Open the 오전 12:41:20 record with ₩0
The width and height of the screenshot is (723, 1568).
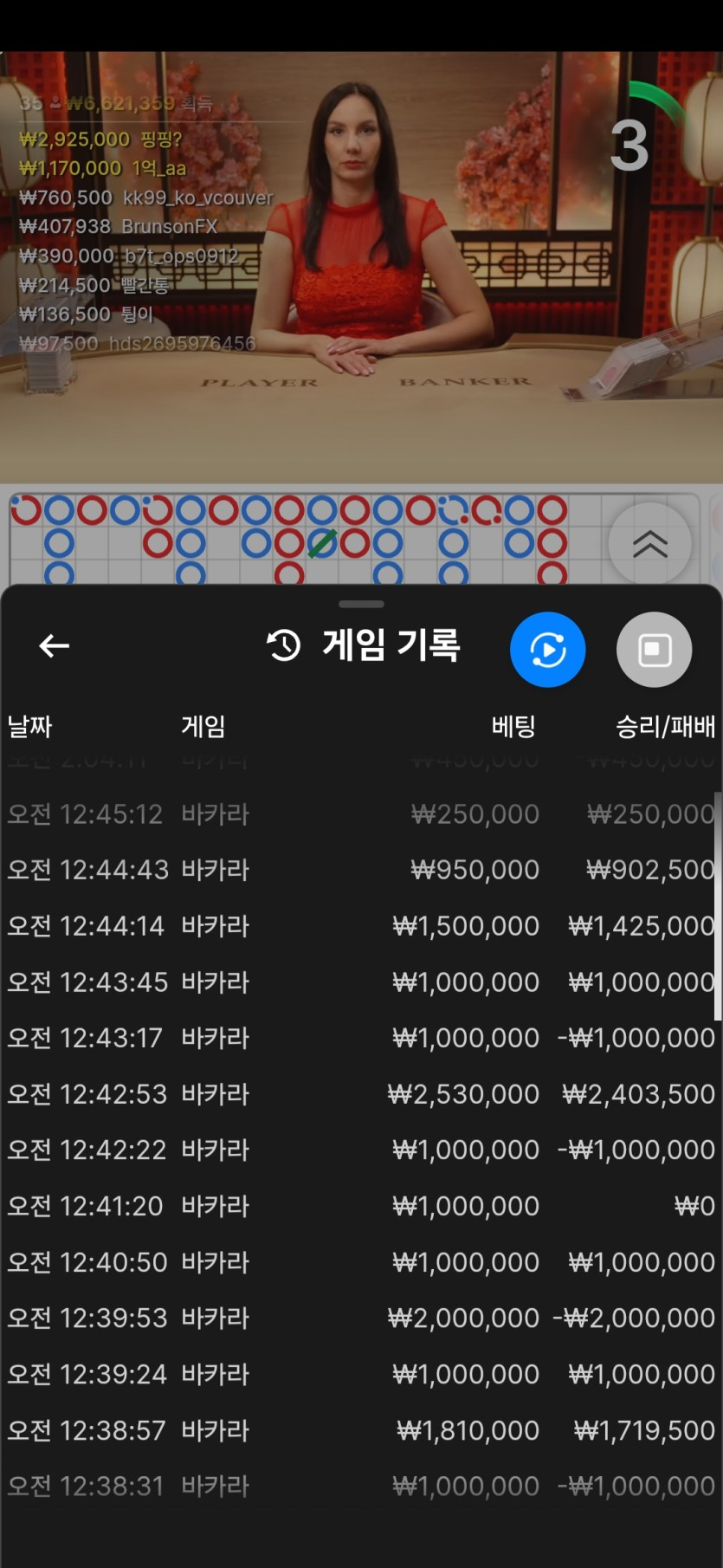point(361,1206)
